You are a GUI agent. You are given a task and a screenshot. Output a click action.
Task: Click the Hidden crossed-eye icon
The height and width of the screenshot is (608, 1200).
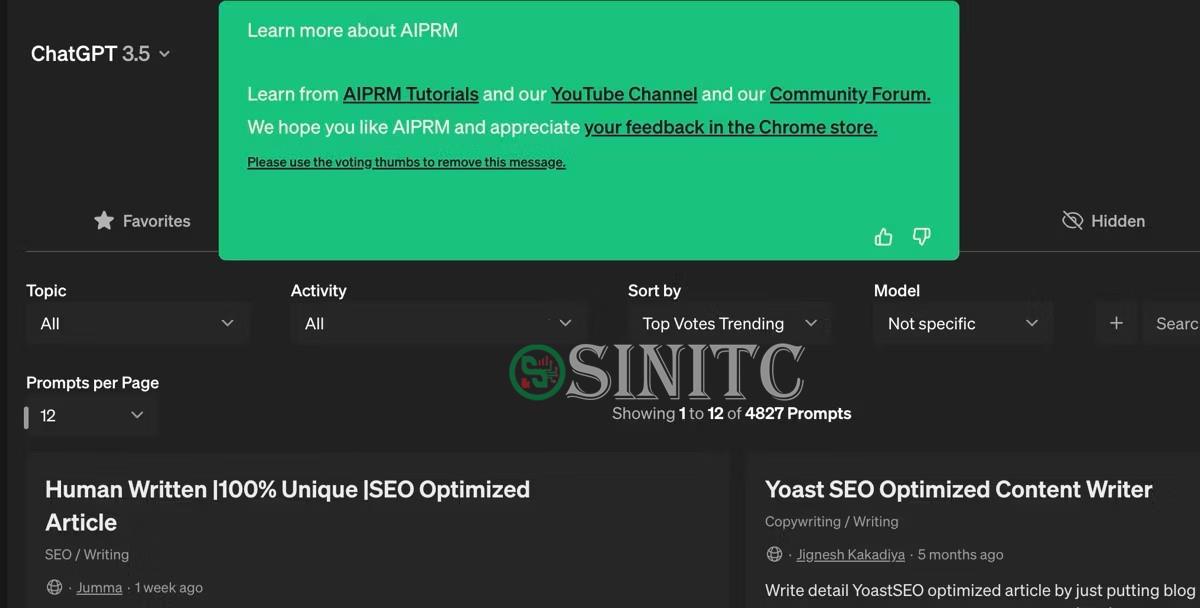1072,221
